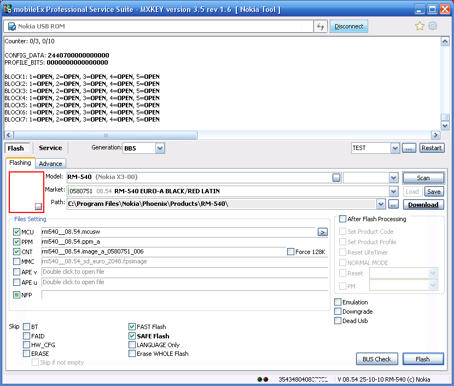Click the MCU file name field

pos(178,232)
